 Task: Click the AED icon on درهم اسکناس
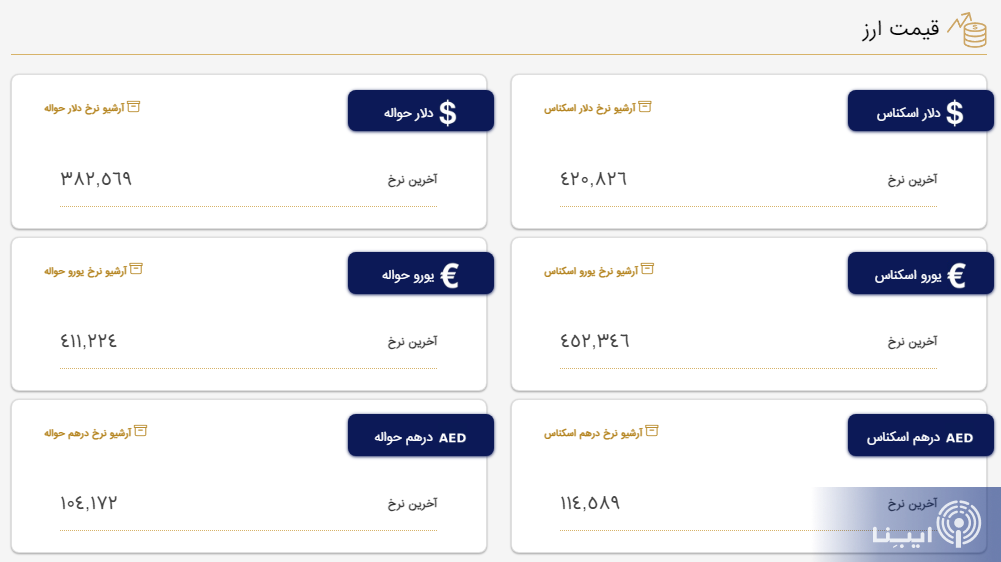(x=959, y=438)
